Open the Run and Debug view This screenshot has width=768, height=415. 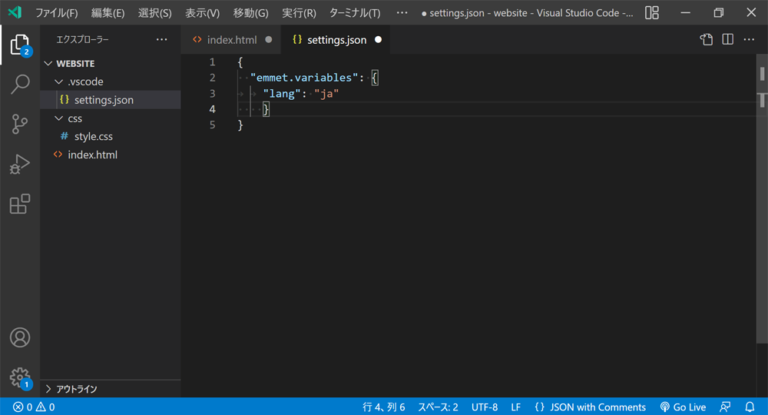[19, 164]
